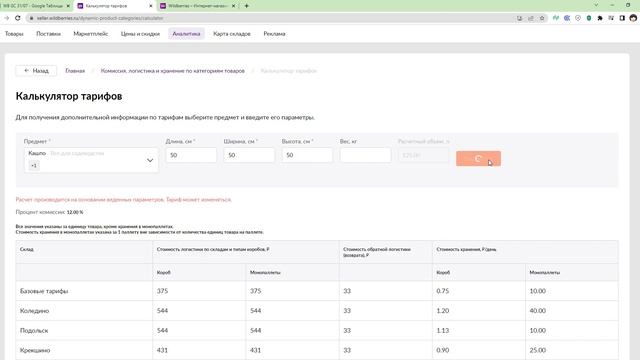Image resolution: width=640 pixels, height=360 pixels.
Task: Open a new tab with the plus icon
Action: pyautogui.click(x=247, y=6)
